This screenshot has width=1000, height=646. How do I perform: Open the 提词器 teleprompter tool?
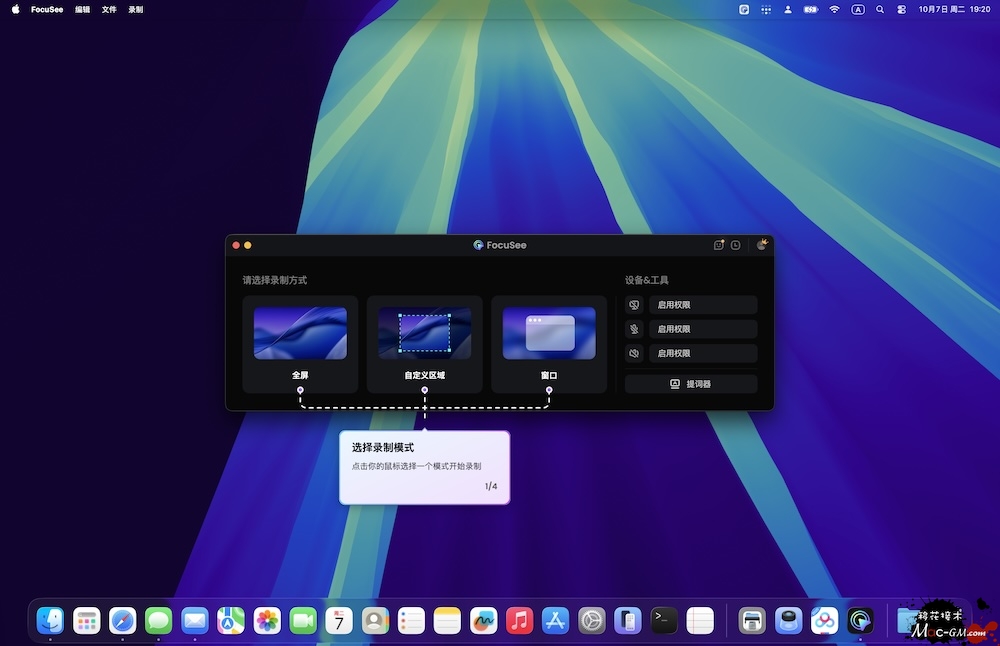690,384
